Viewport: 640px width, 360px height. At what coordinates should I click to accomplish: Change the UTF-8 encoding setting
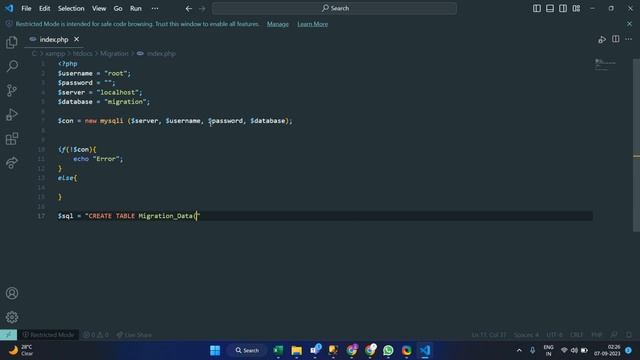tap(554, 335)
